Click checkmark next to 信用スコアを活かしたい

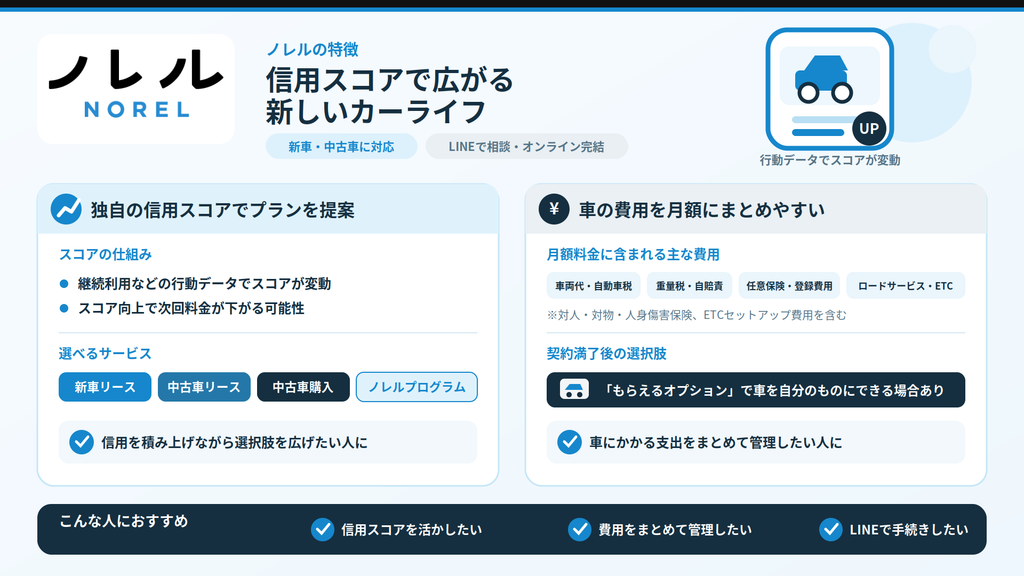coord(322,529)
